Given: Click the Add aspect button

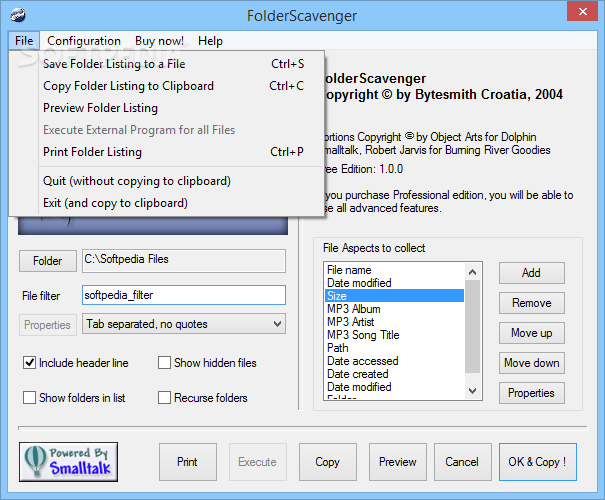Looking at the screenshot, I should 532,273.
